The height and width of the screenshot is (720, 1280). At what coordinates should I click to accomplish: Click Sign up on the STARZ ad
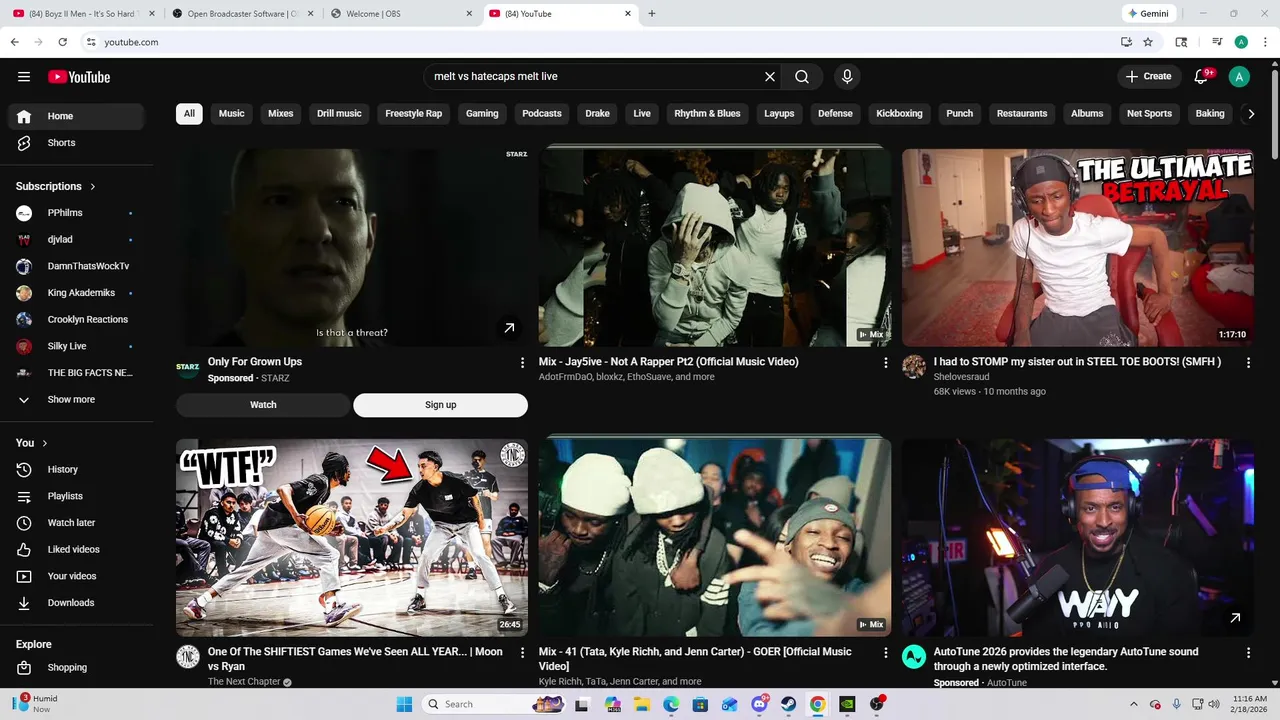click(x=440, y=405)
